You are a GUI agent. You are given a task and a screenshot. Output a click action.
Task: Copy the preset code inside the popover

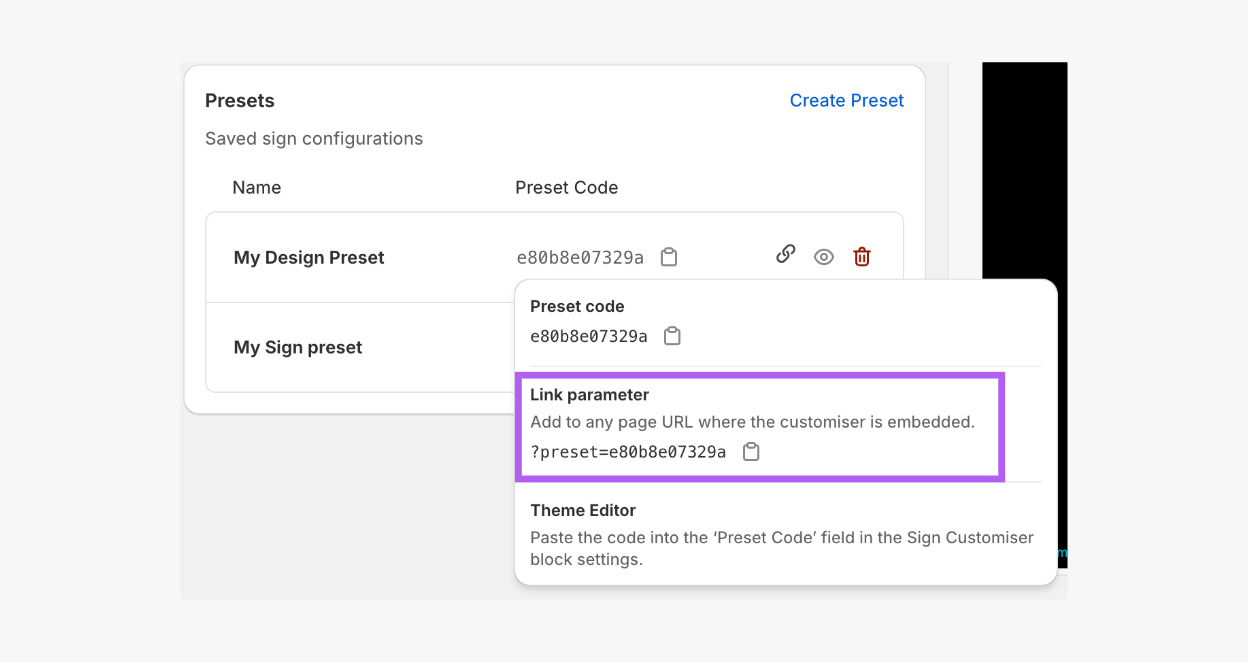pos(673,336)
